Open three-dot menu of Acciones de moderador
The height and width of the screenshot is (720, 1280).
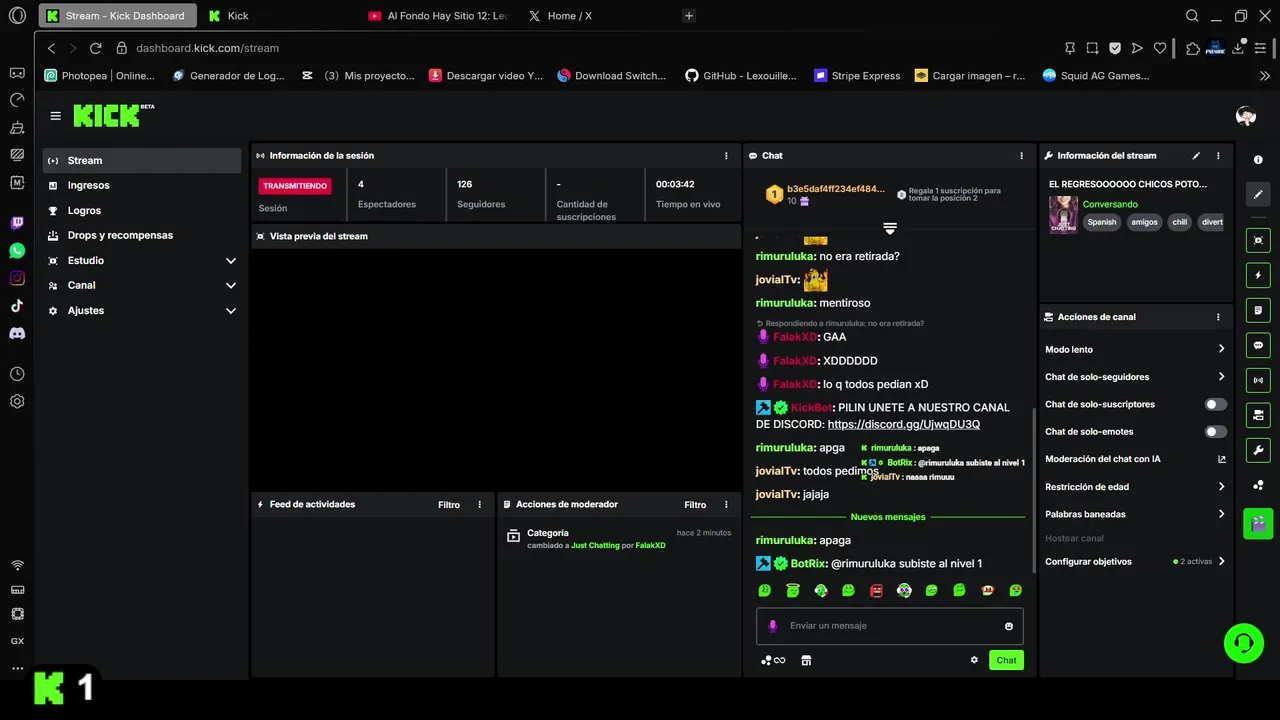(x=726, y=505)
